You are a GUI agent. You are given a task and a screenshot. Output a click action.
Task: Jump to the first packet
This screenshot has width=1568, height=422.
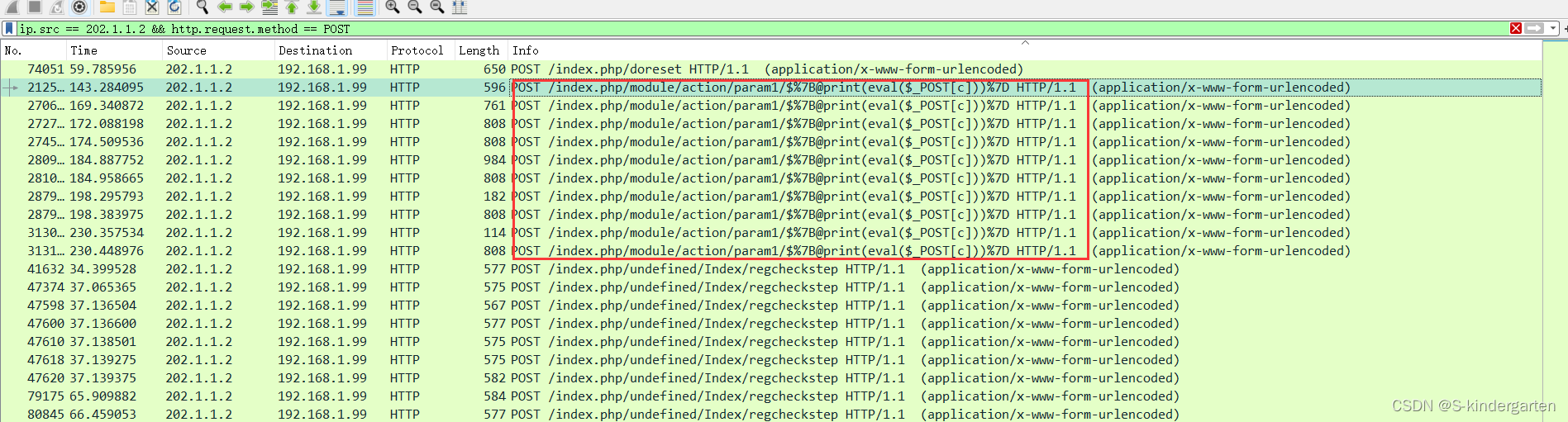coord(292,7)
